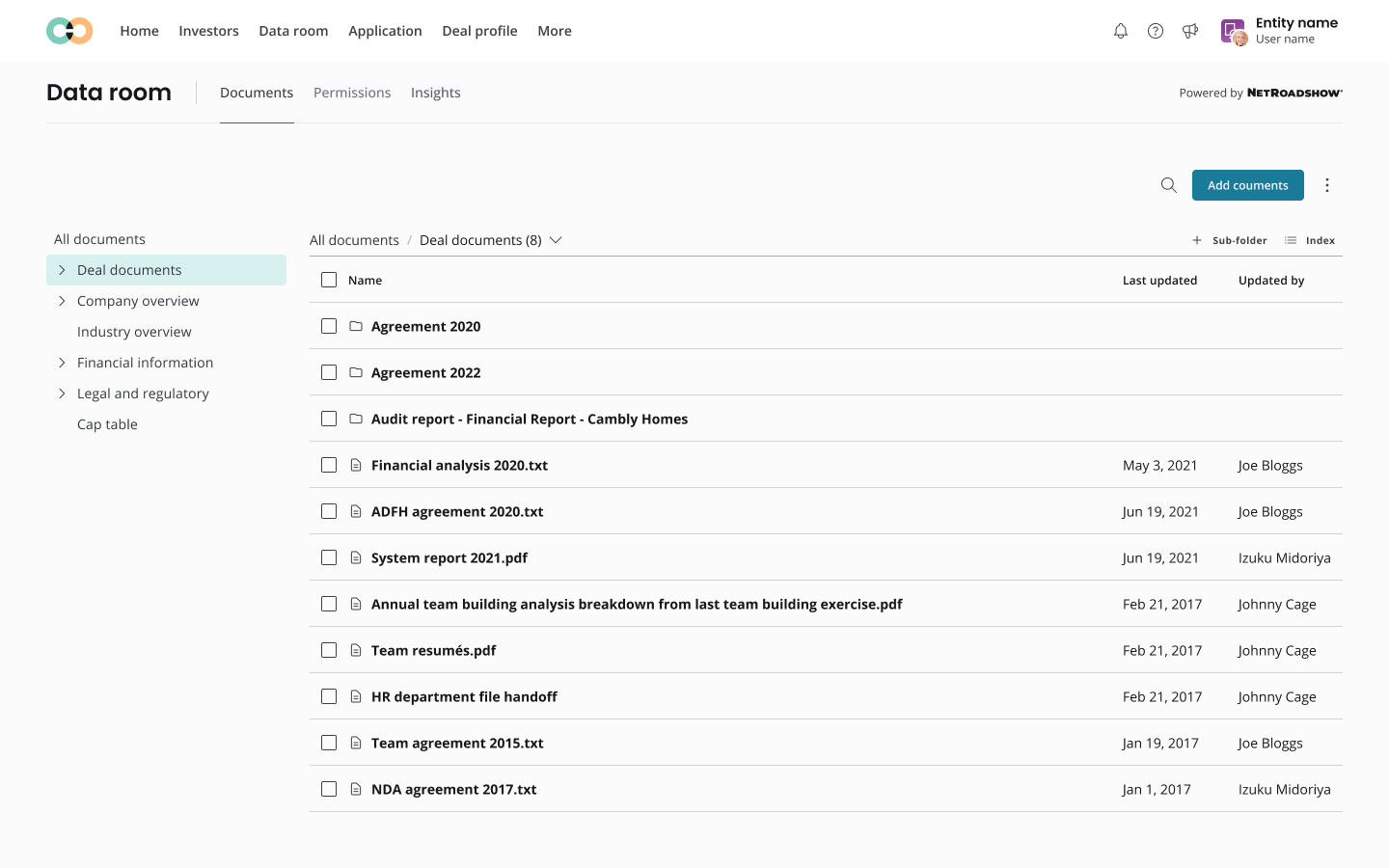1389x868 pixels.
Task: Expand the Deal documents tree chevron
Action: tap(62, 270)
